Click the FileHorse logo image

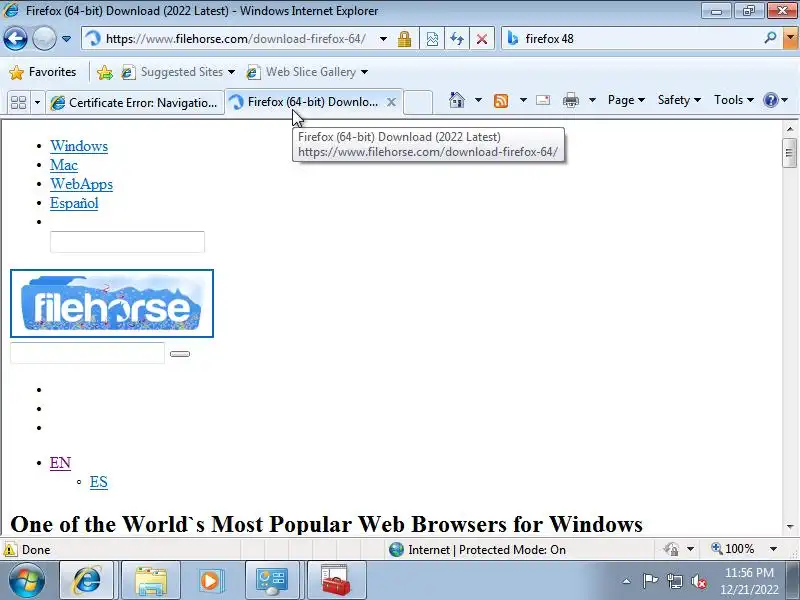tap(112, 304)
